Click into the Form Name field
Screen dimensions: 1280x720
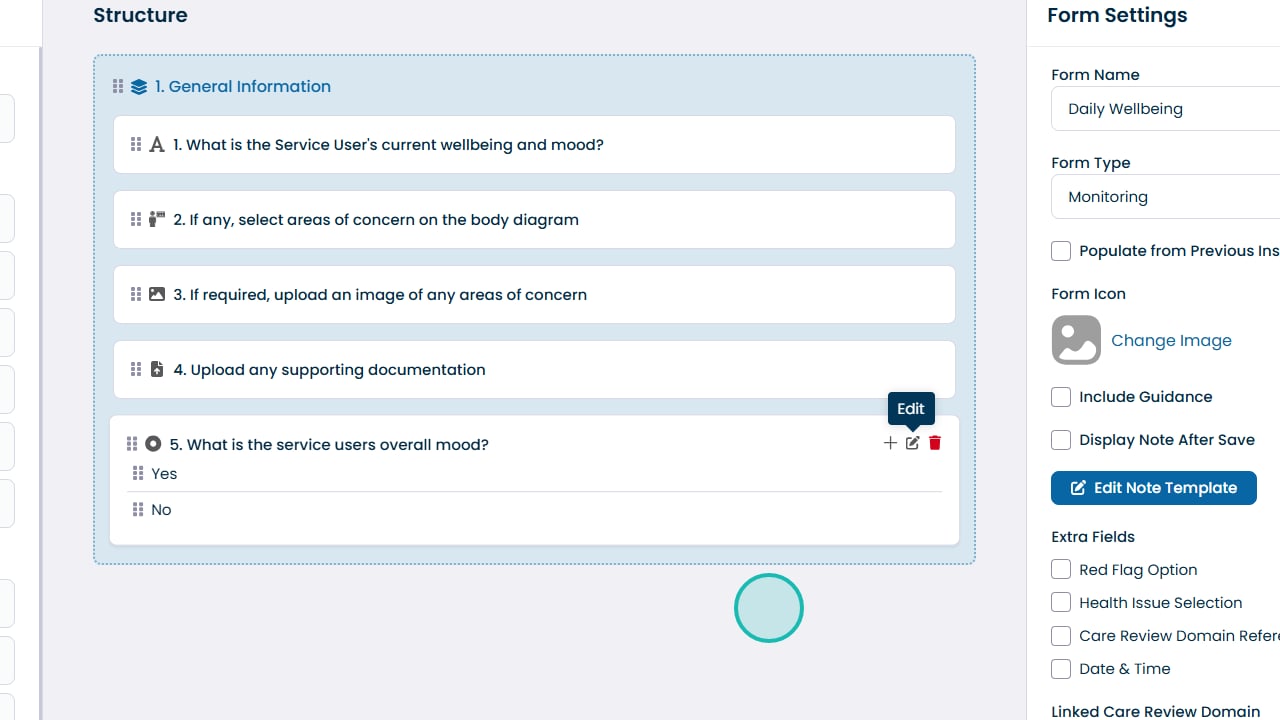tap(1165, 109)
